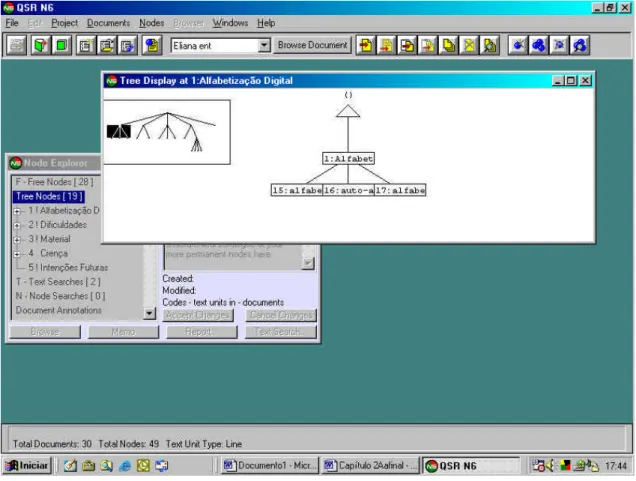
Task: Click the tree overview mini-map thumbnail
Action: click(x=167, y=132)
